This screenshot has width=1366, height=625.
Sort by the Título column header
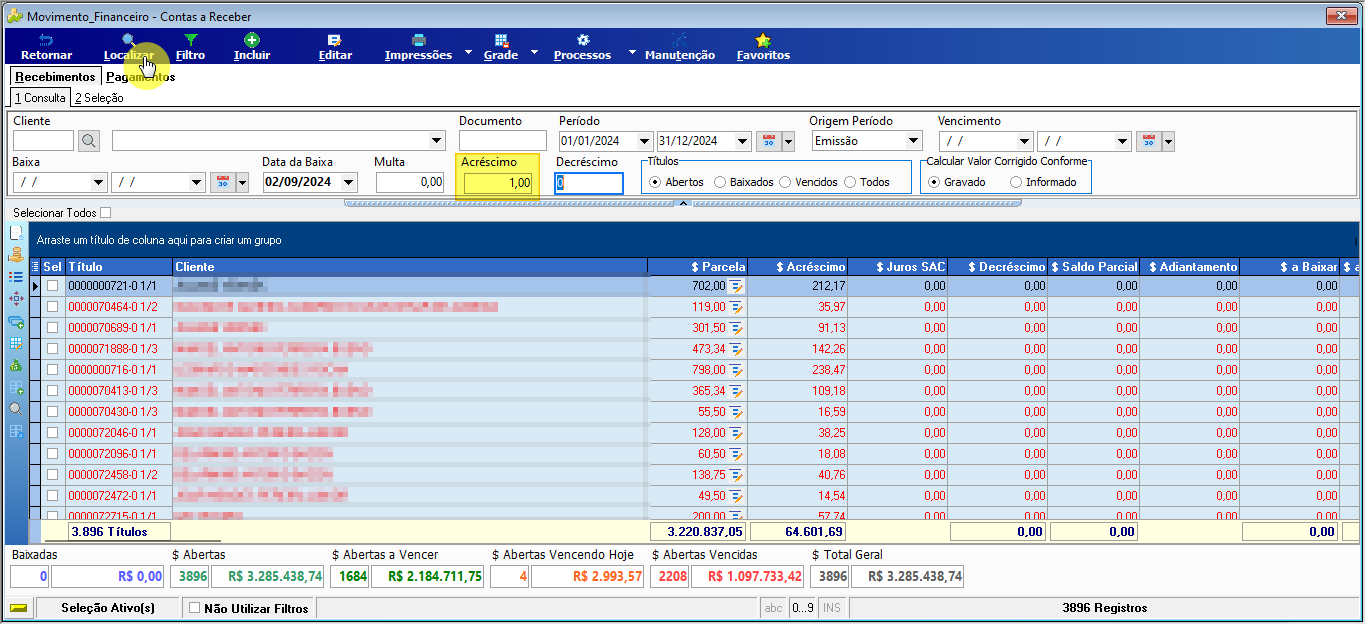coord(119,267)
